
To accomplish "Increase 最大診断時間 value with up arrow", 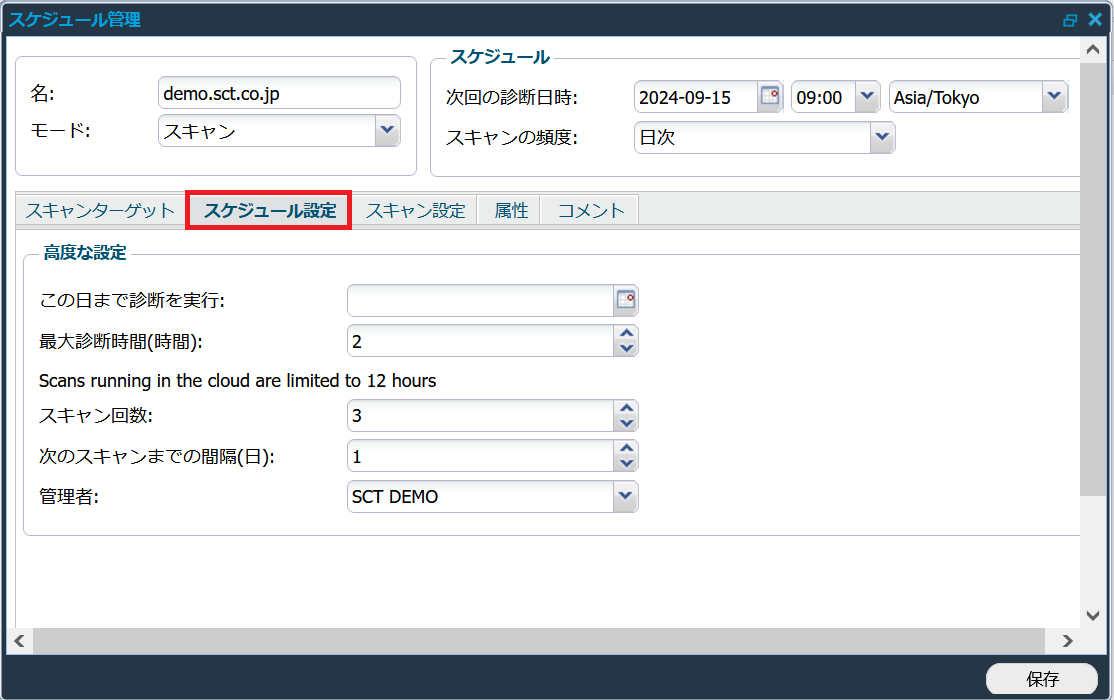I will click(x=626, y=333).
